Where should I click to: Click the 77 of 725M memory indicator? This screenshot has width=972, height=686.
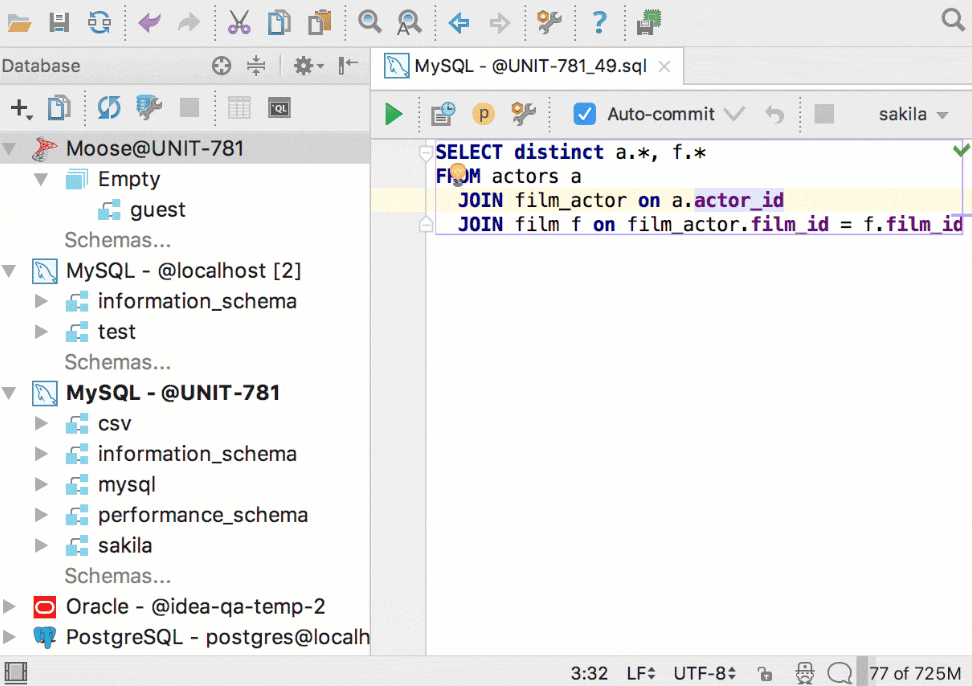(915, 673)
